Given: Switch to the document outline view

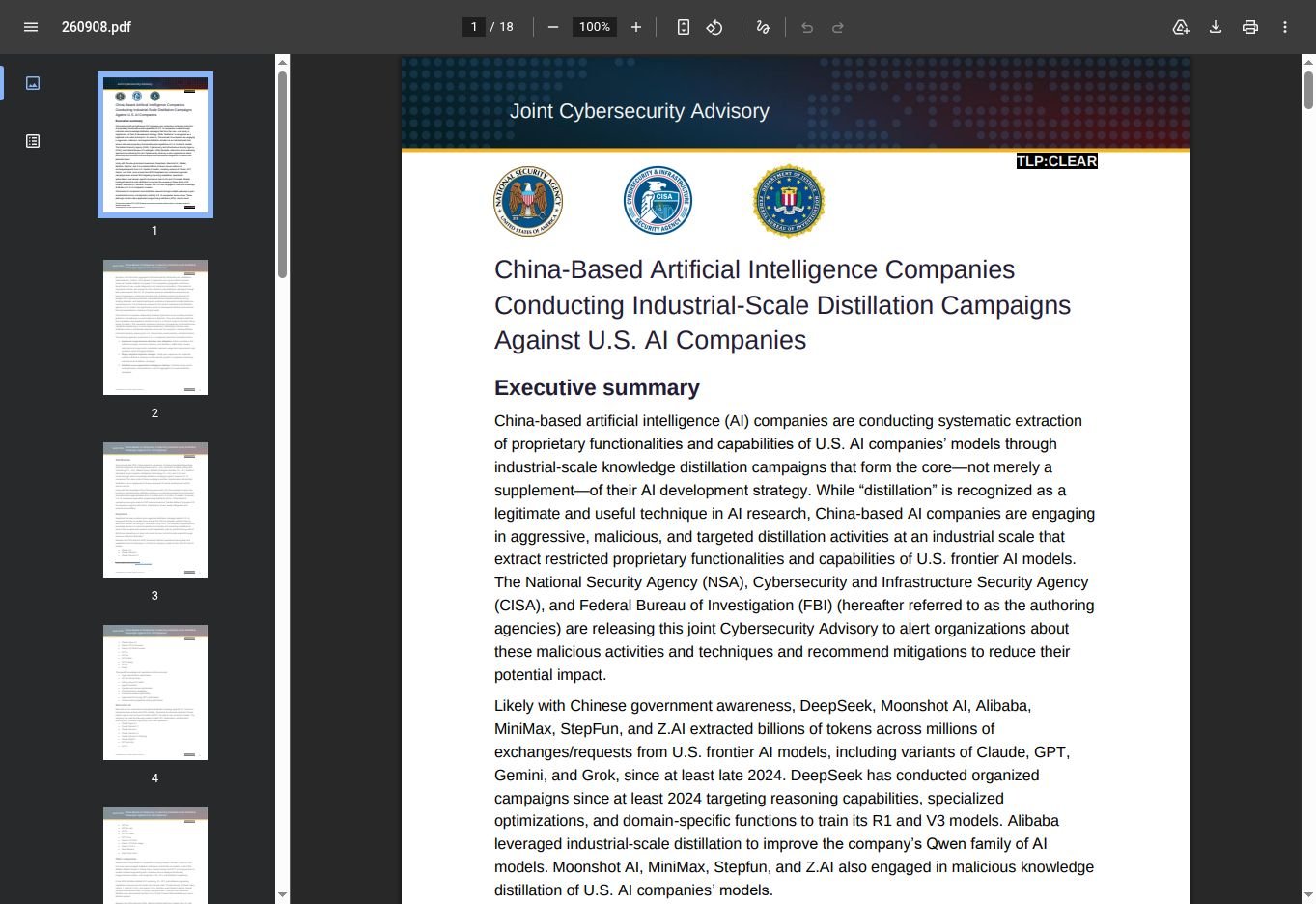Looking at the screenshot, I should click(x=33, y=141).
